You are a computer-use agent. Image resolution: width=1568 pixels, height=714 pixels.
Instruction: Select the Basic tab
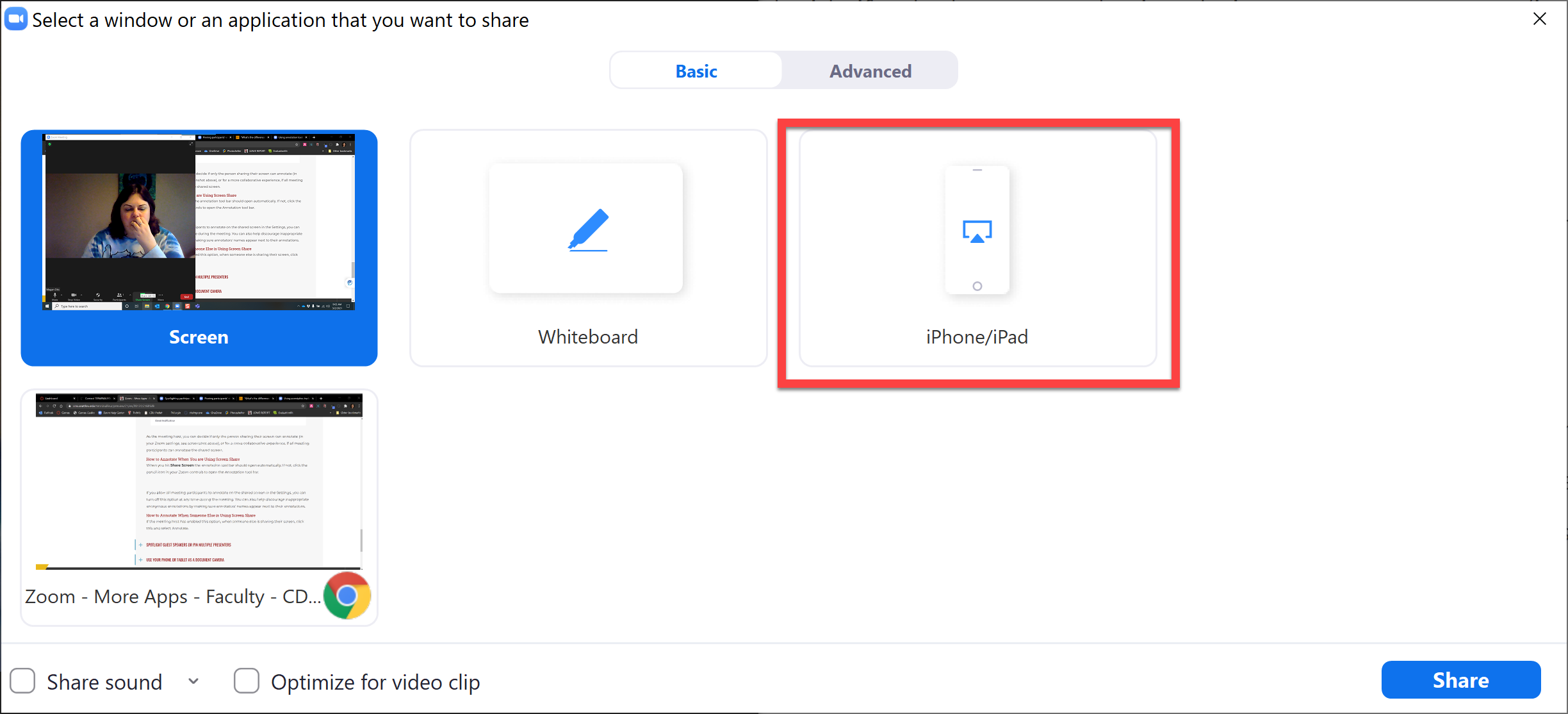(x=696, y=71)
